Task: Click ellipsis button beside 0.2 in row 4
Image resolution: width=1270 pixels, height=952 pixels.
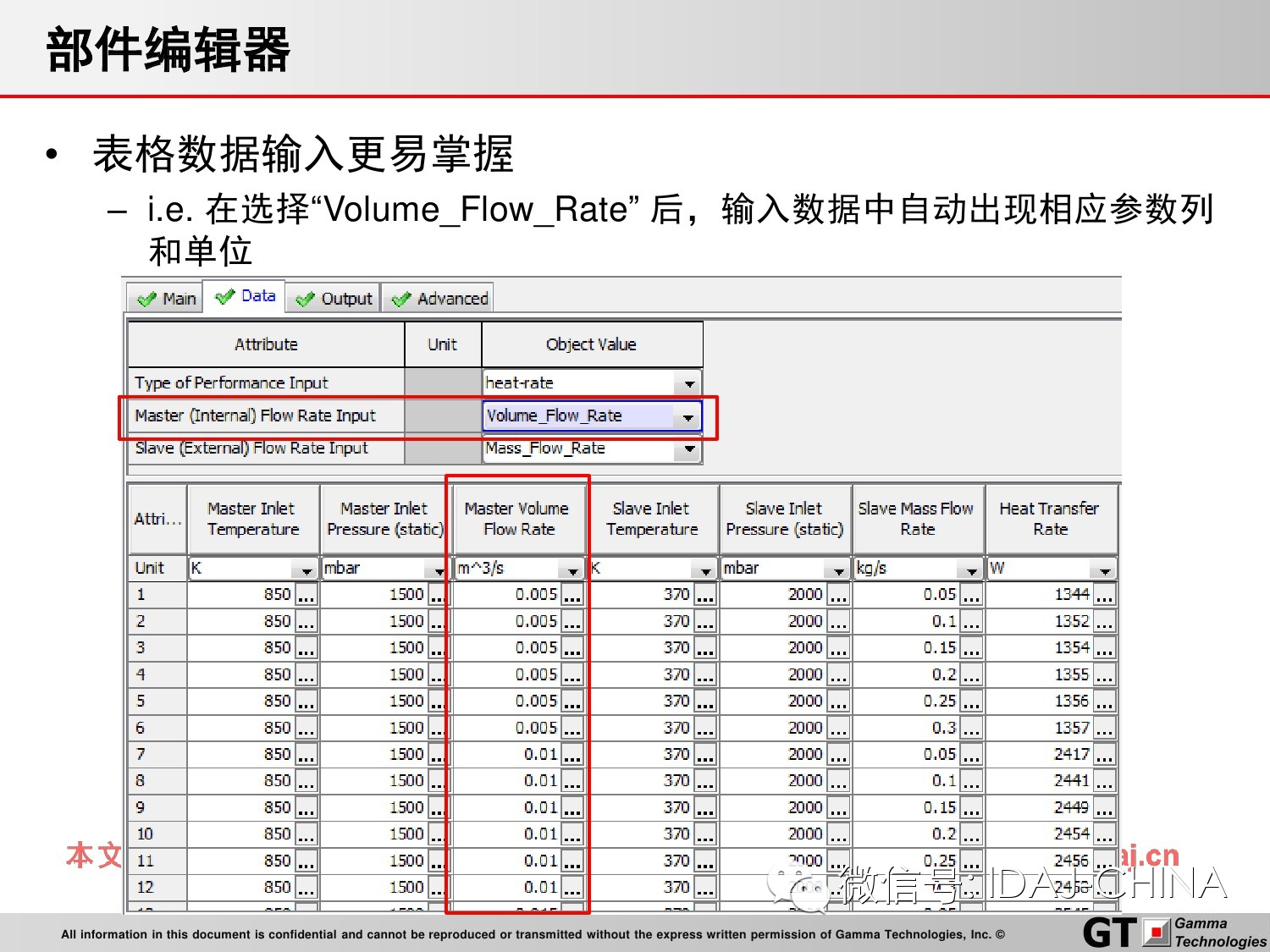Action: (971, 675)
